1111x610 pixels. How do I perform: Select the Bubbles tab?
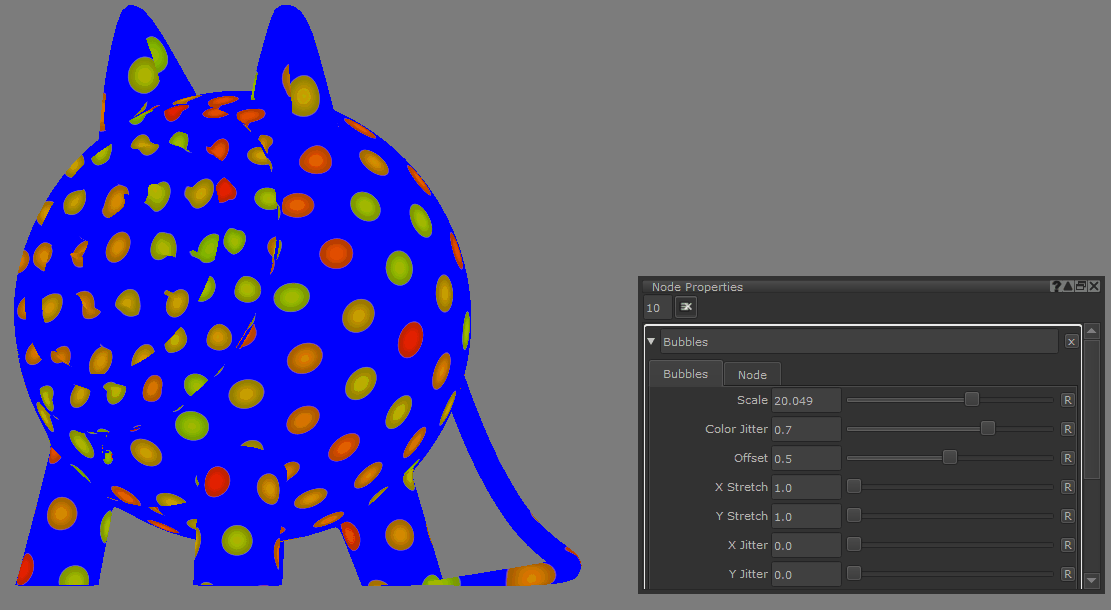685,374
